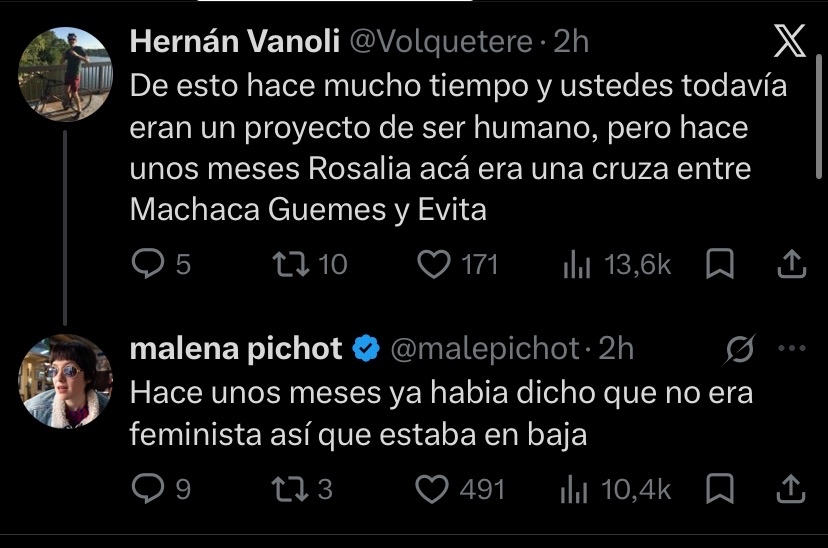Image resolution: width=828 pixels, height=548 pixels.
Task: Open Hernán Vanoli's profile picture
Action: click(x=65, y=74)
